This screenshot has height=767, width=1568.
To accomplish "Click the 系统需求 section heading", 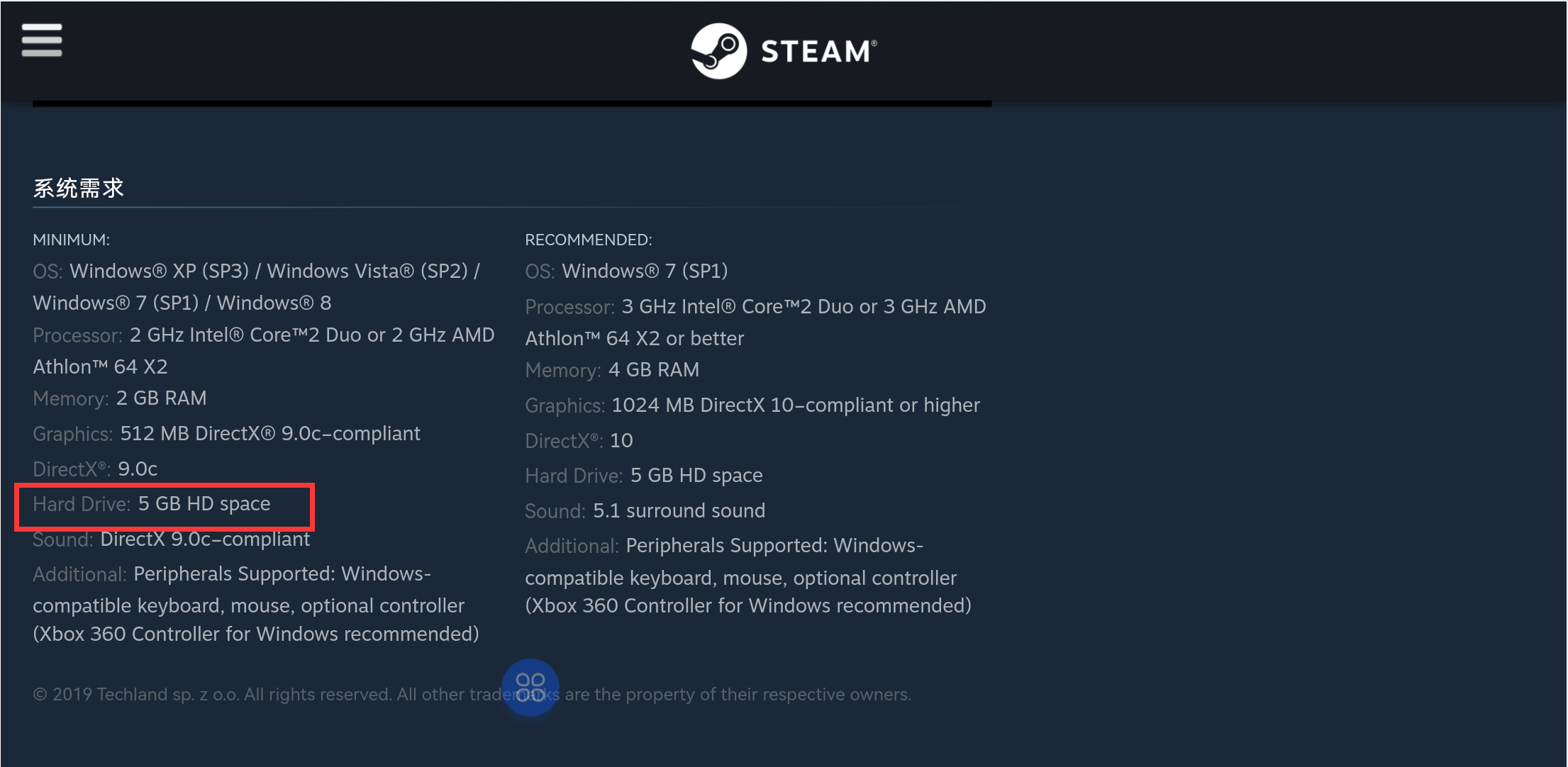I will [79, 189].
